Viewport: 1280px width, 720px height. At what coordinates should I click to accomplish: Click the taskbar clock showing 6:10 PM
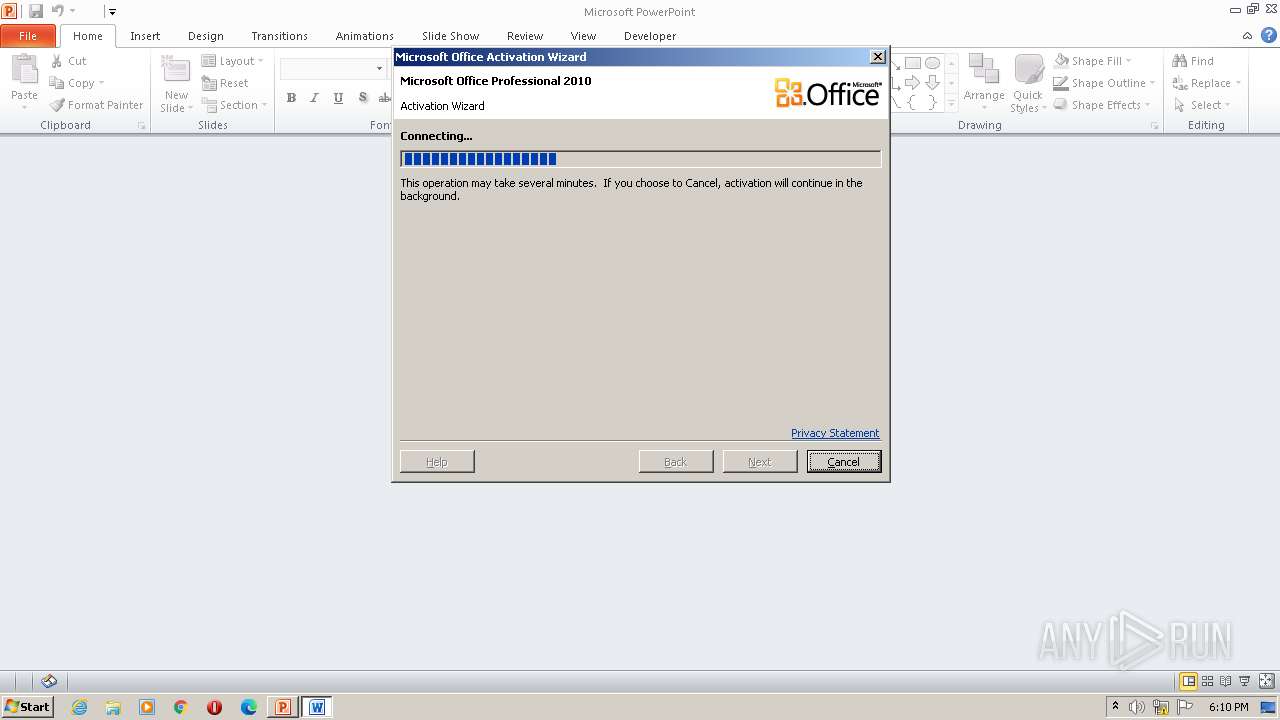[1228, 707]
